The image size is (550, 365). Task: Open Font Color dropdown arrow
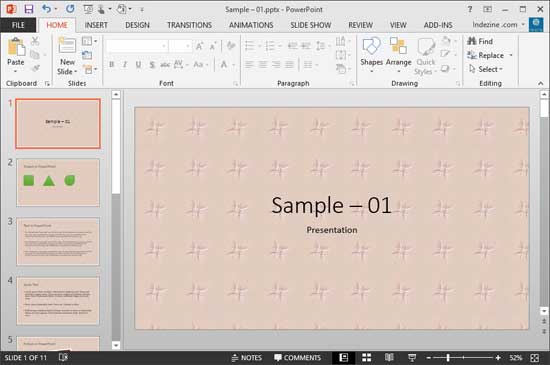pyautogui.click(x=233, y=65)
